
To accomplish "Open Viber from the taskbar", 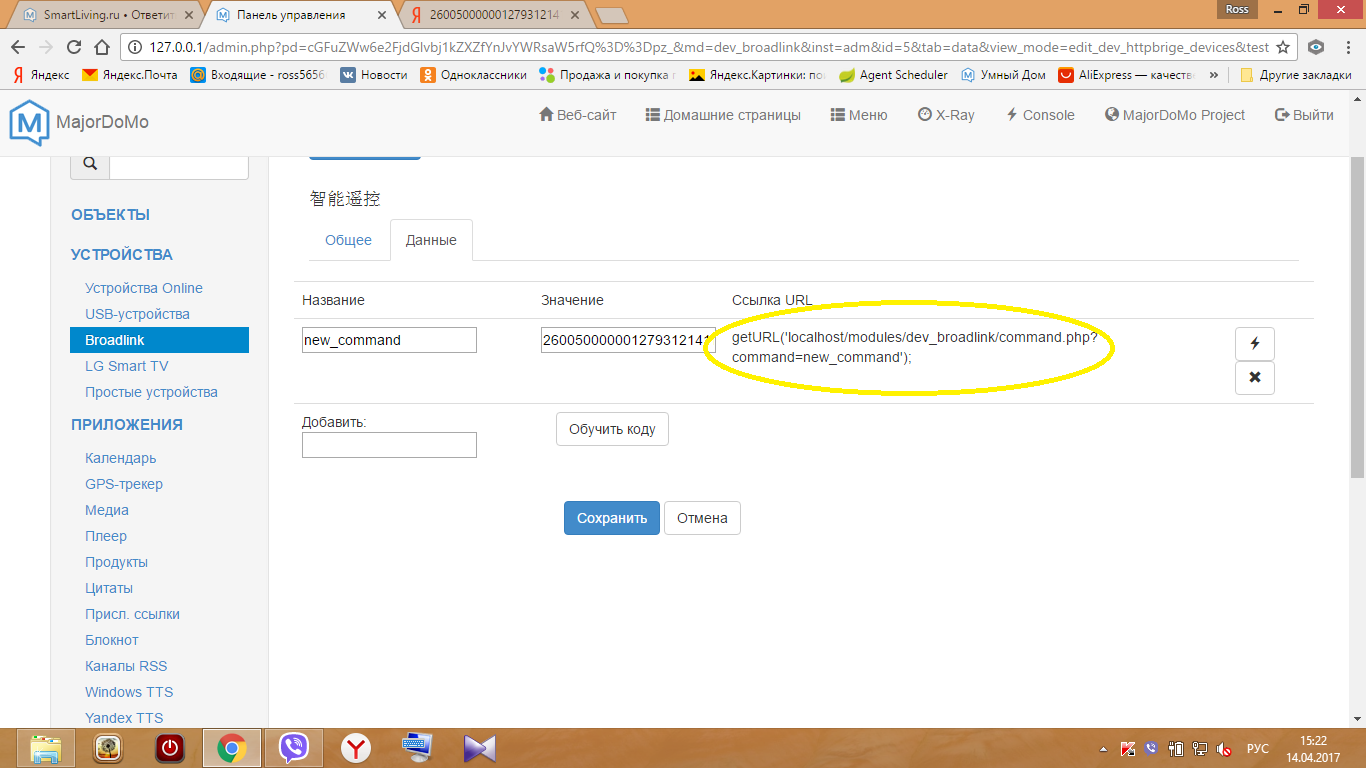I will [x=294, y=748].
